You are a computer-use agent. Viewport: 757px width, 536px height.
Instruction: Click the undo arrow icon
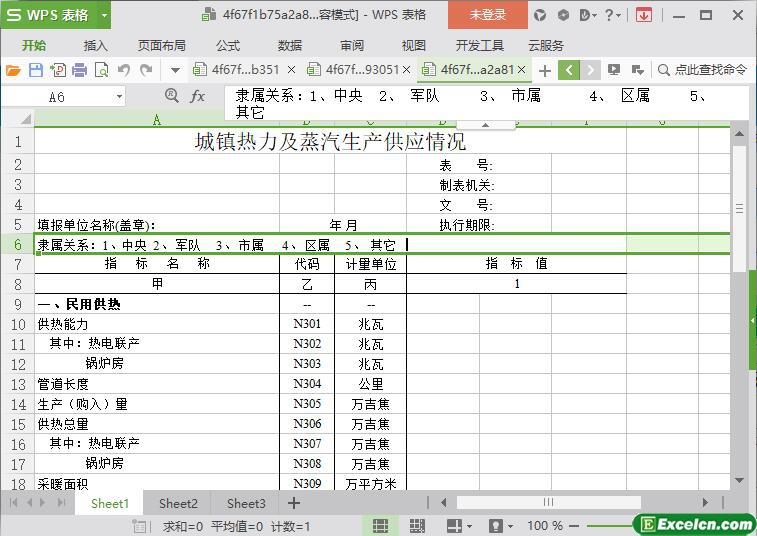tap(124, 70)
